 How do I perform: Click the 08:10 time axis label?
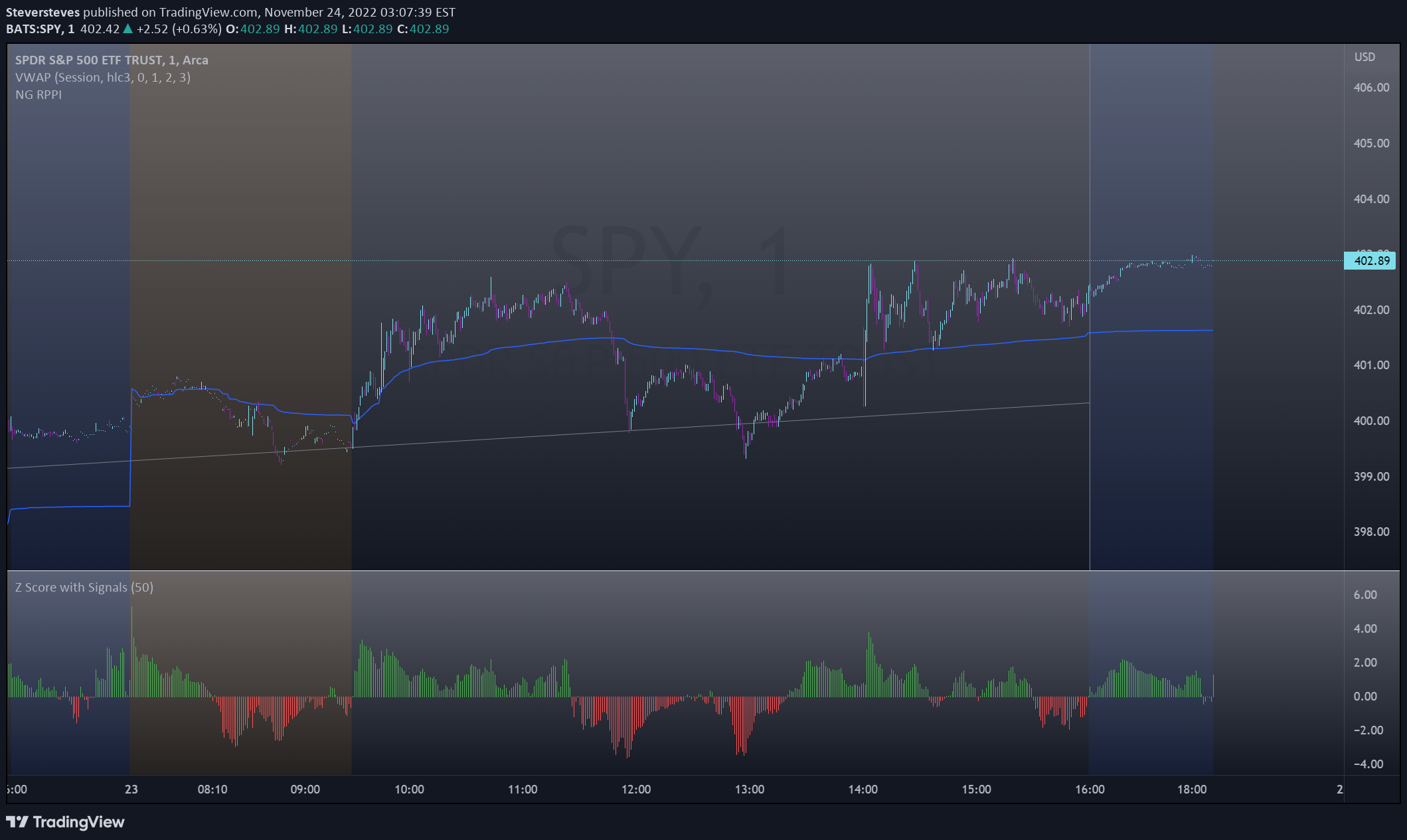212,790
